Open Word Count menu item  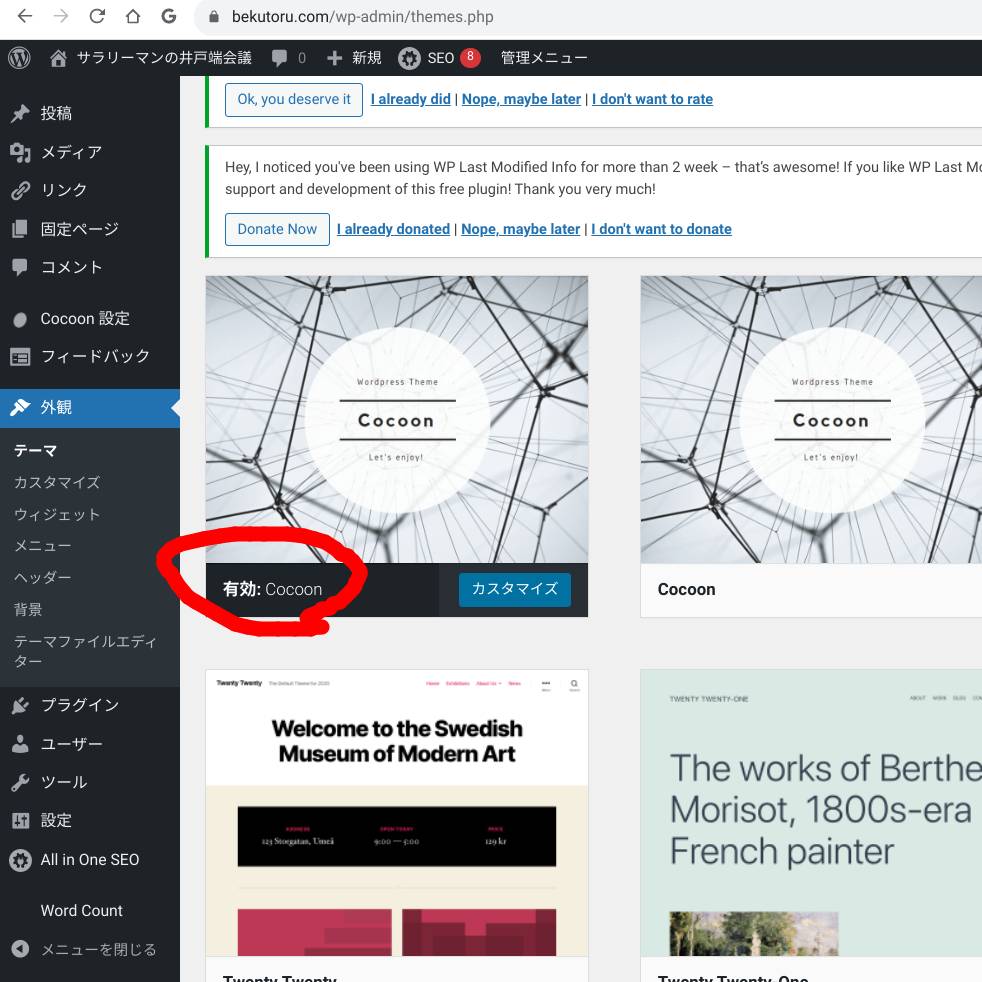coord(81,911)
